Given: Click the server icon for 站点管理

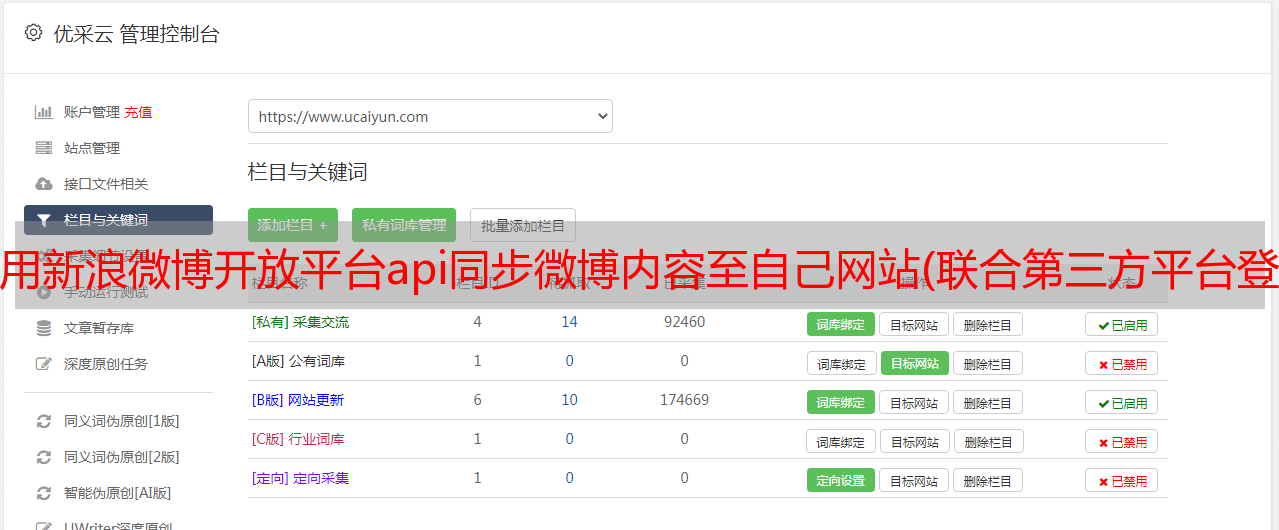Looking at the screenshot, I should pos(44,148).
